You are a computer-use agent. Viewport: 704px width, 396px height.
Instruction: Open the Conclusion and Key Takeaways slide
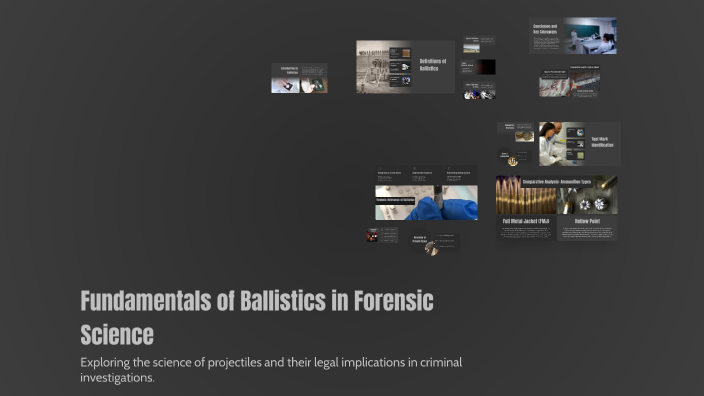pyautogui.click(x=573, y=36)
